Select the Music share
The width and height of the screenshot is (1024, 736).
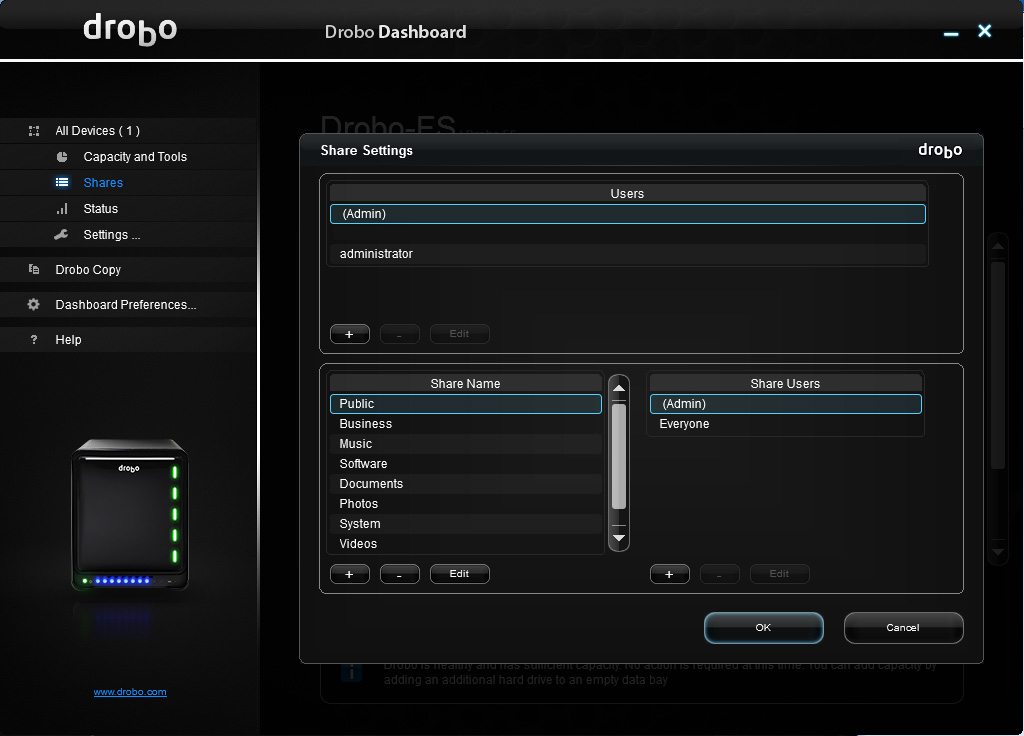click(466, 444)
